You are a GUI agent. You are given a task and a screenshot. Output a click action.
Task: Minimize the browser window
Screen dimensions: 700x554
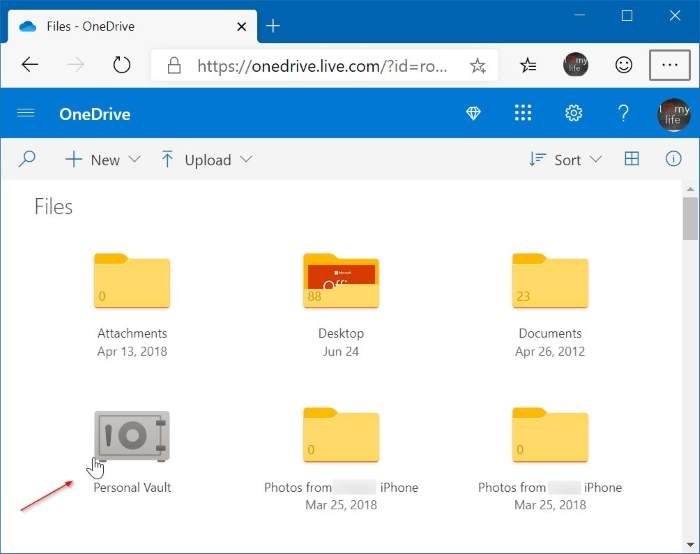coord(579,15)
